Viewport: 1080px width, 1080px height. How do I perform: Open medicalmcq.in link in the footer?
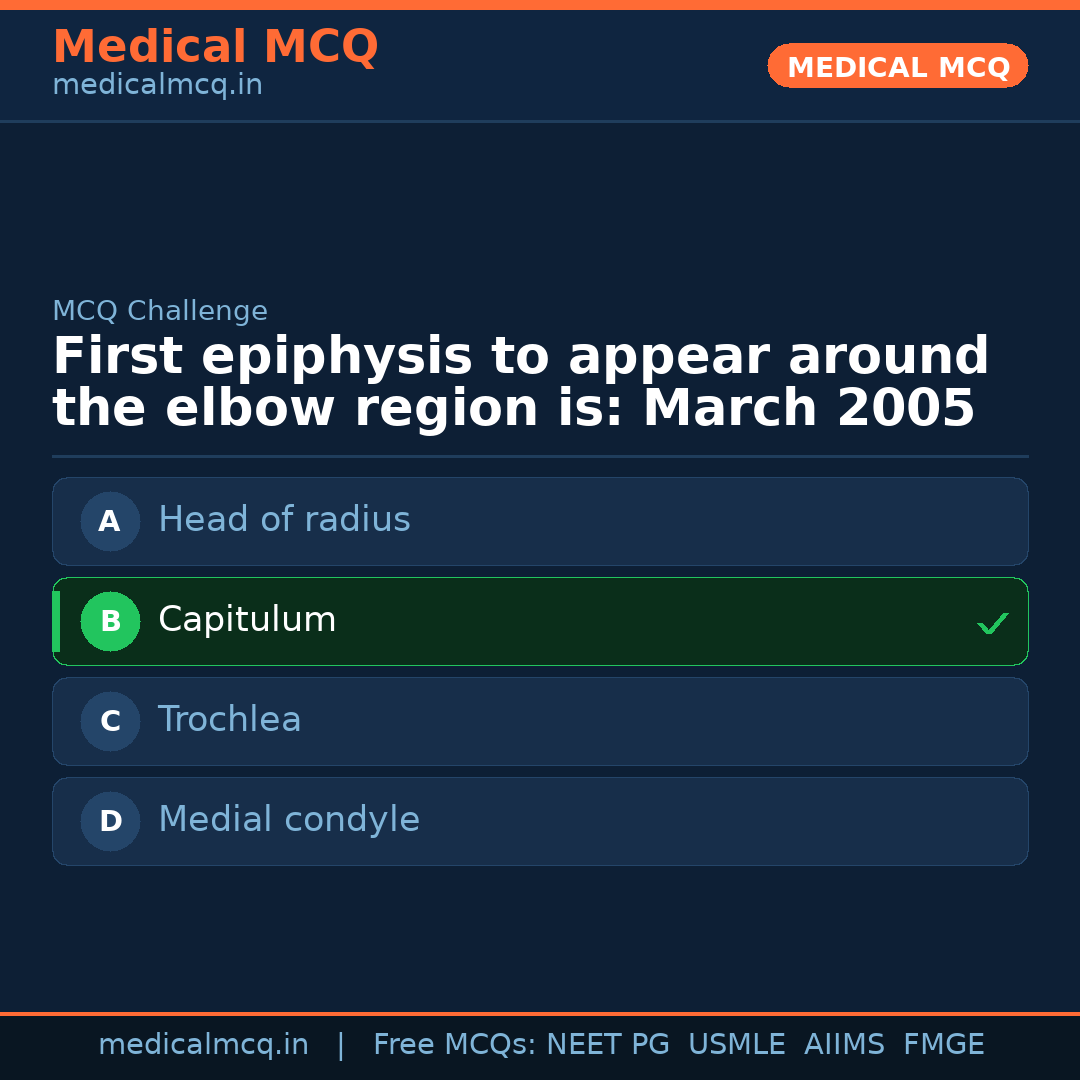[203, 1045]
